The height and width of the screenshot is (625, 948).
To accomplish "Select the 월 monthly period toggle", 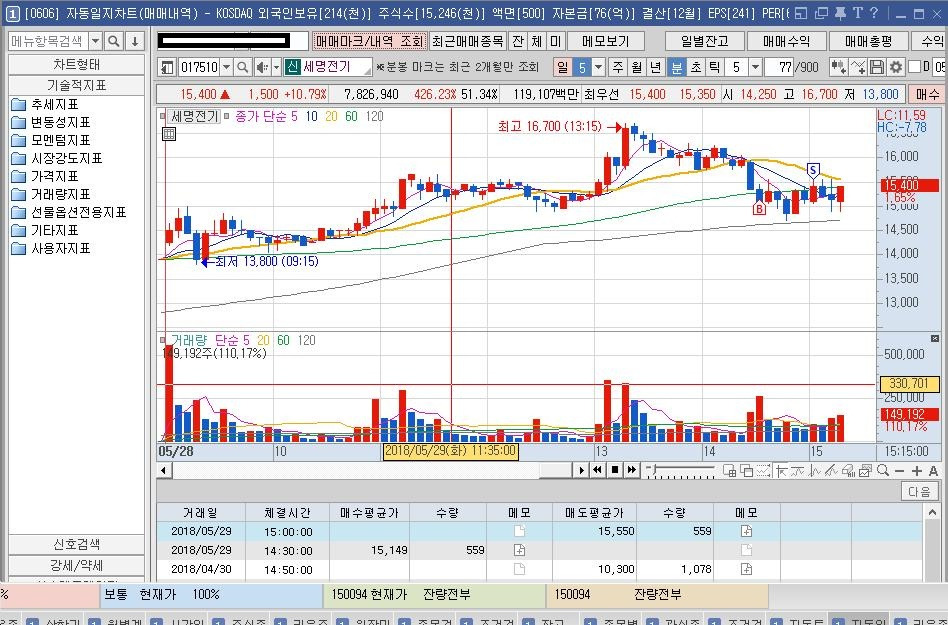I will pos(637,66).
